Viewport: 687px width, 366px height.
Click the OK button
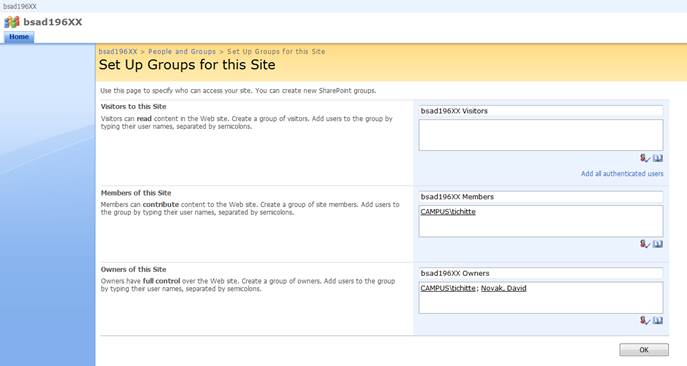tap(644, 350)
